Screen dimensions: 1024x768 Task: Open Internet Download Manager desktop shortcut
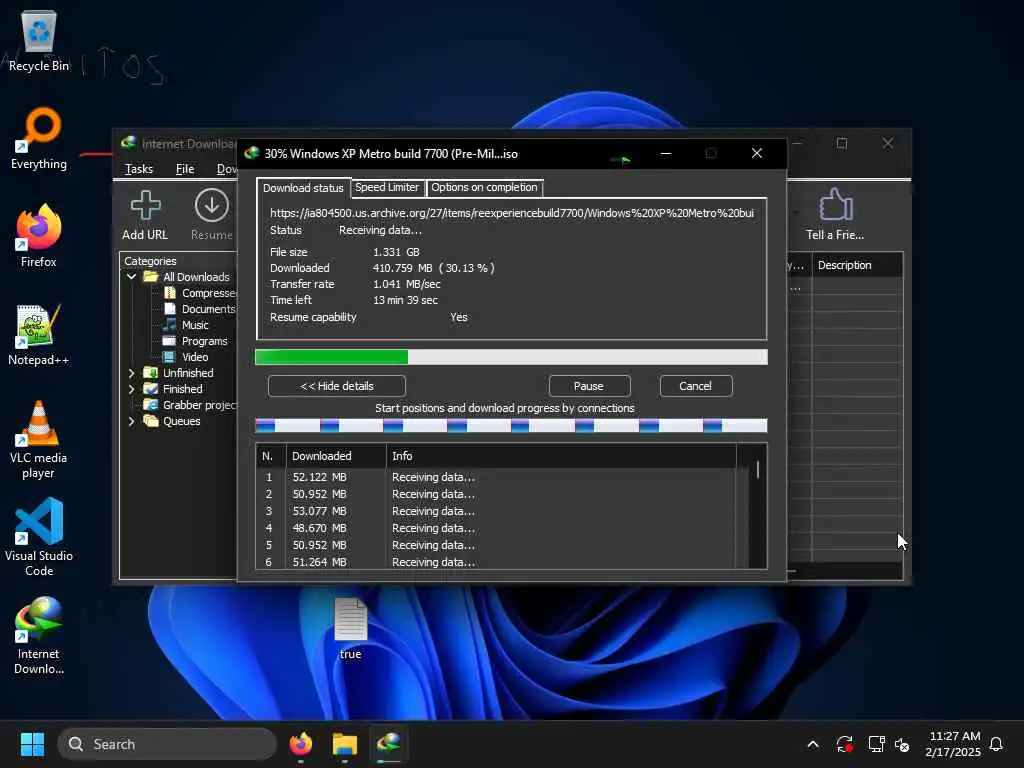[x=39, y=635]
